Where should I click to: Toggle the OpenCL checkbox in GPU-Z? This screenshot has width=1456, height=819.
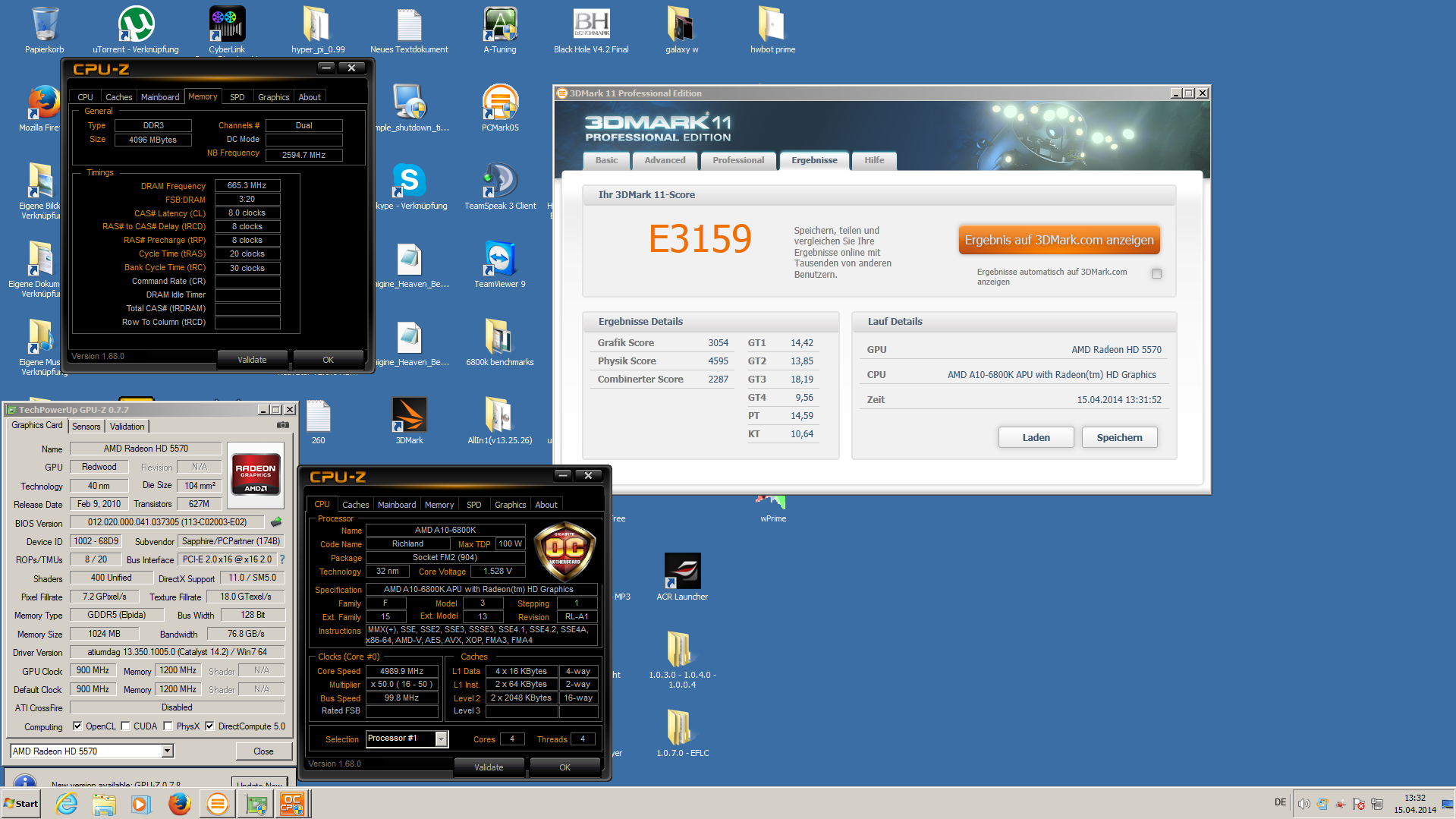[x=77, y=726]
